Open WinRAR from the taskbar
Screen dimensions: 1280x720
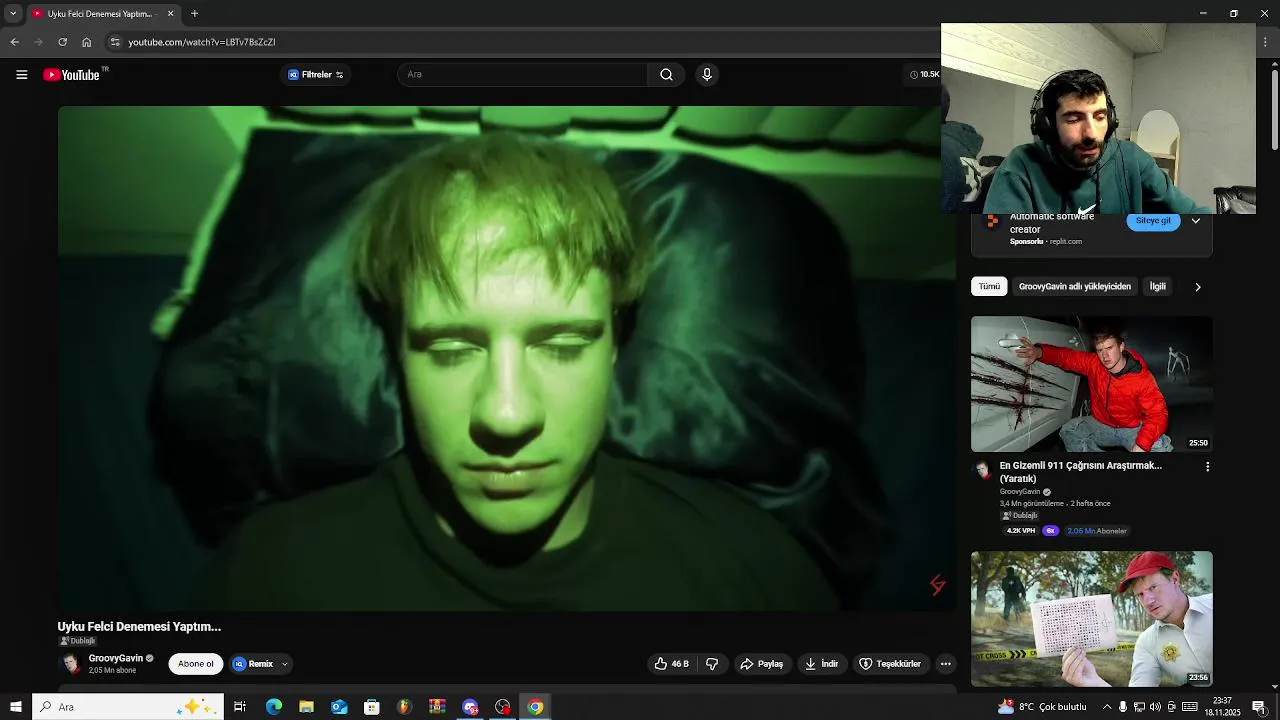tap(437, 707)
